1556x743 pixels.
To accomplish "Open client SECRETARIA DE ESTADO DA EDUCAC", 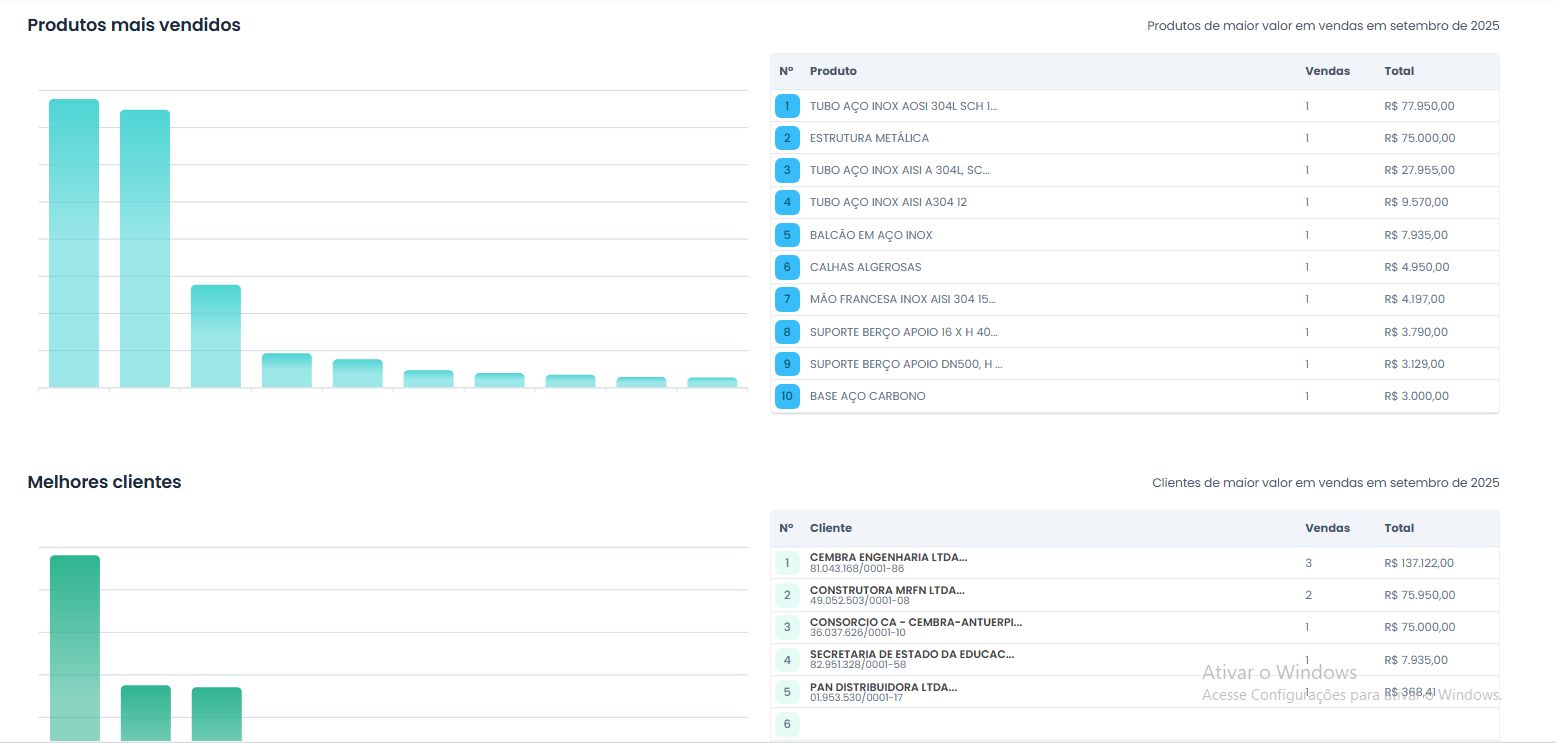I will pos(912,654).
